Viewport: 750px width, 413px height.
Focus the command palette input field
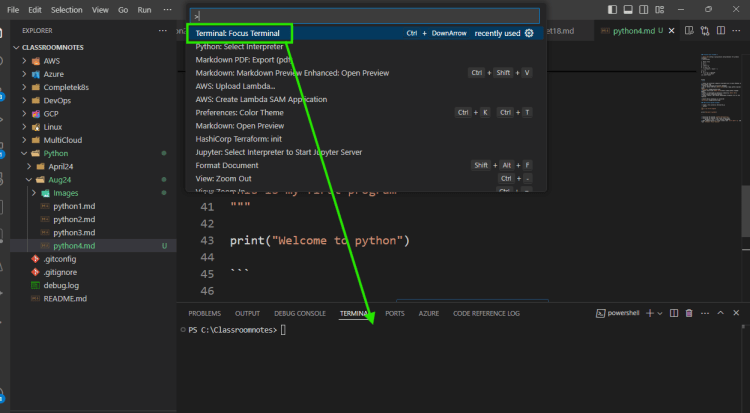click(x=364, y=16)
